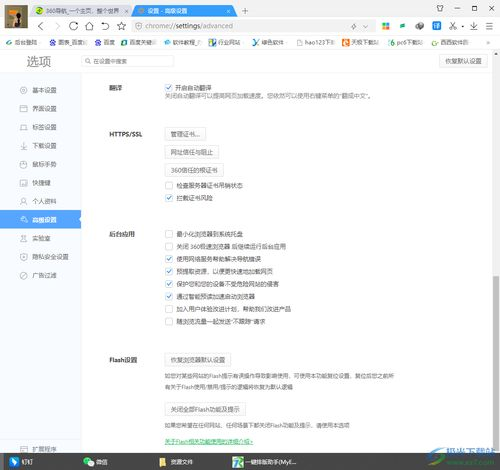Viewport: 500px width, 470px height.
Task: Open the address bar dropdown arrow
Action: [x=365, y=26]
